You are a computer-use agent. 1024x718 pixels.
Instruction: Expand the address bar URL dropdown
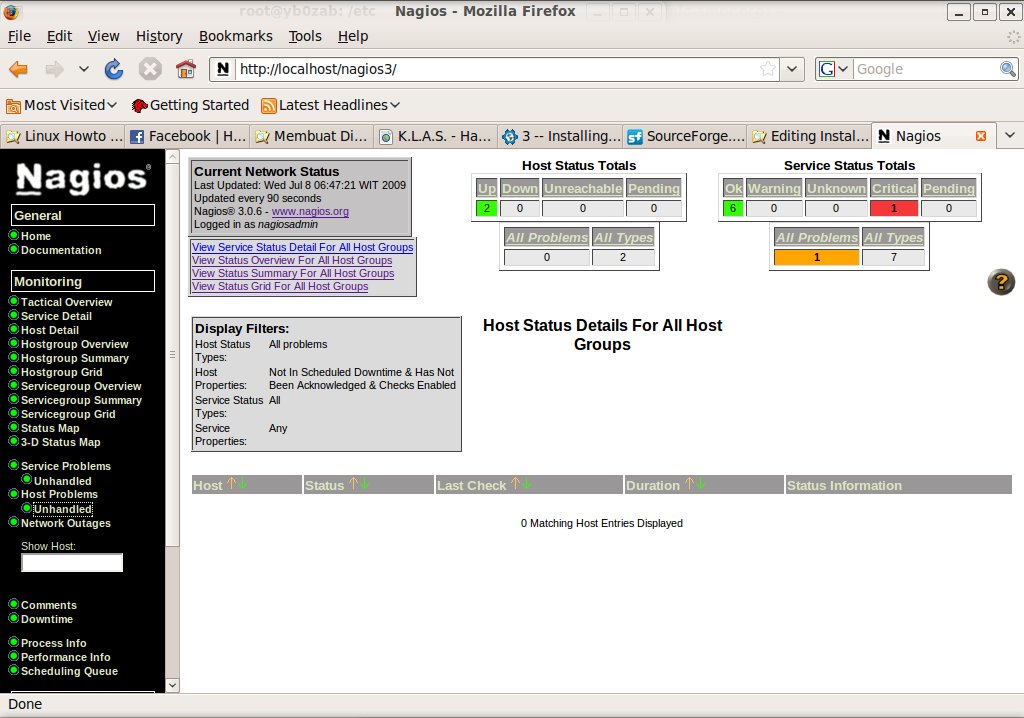792,69
